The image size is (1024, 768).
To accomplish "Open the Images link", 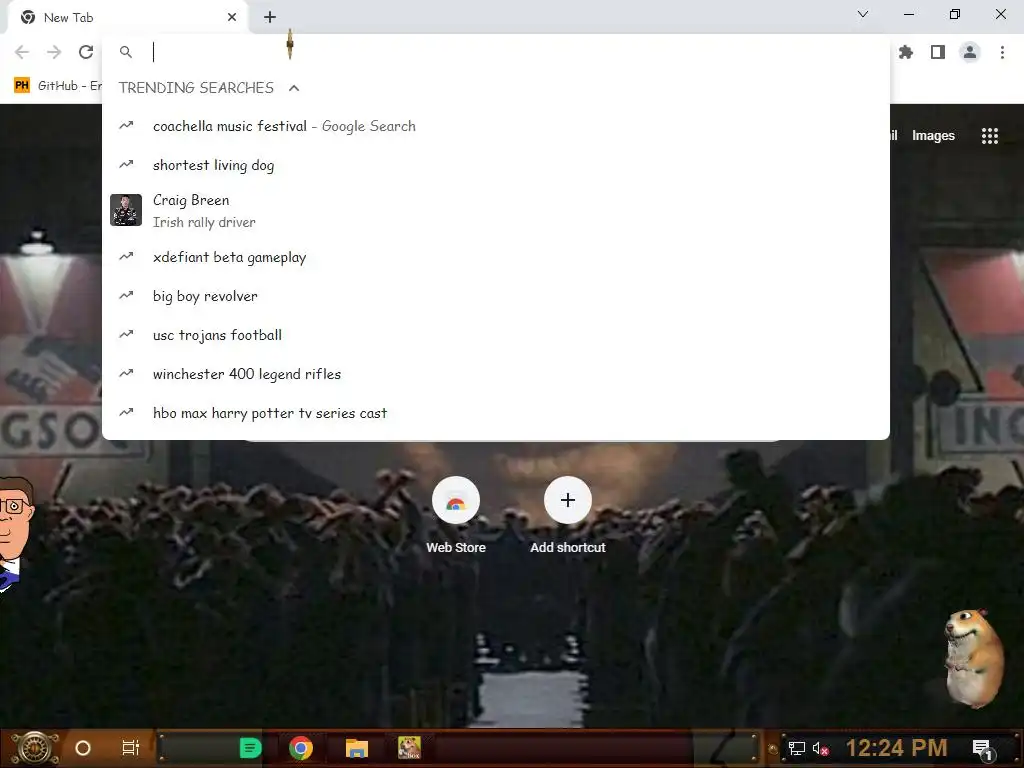I will [x=933, y=136].
